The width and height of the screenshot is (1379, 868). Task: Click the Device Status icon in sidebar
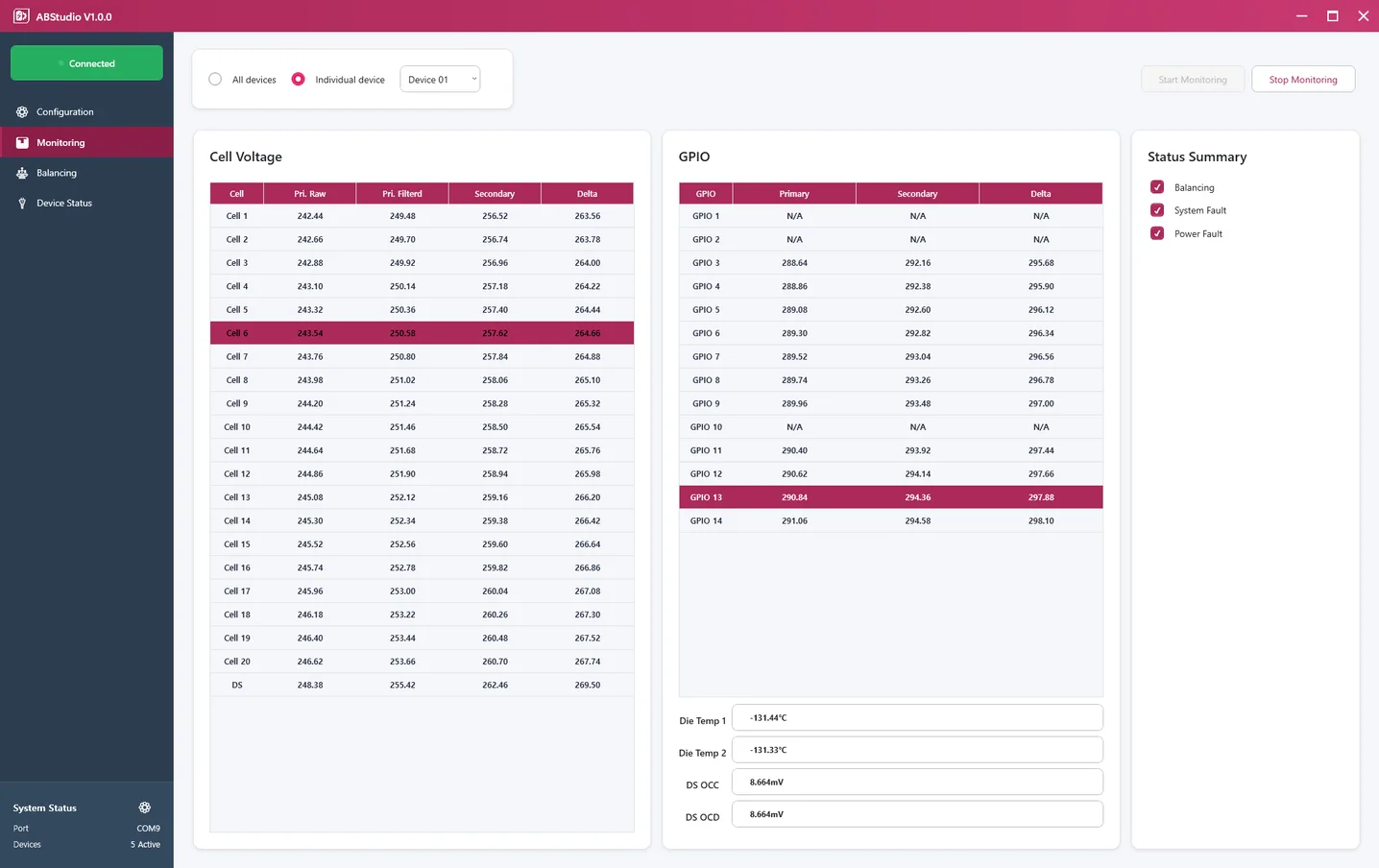pos(22,204)
